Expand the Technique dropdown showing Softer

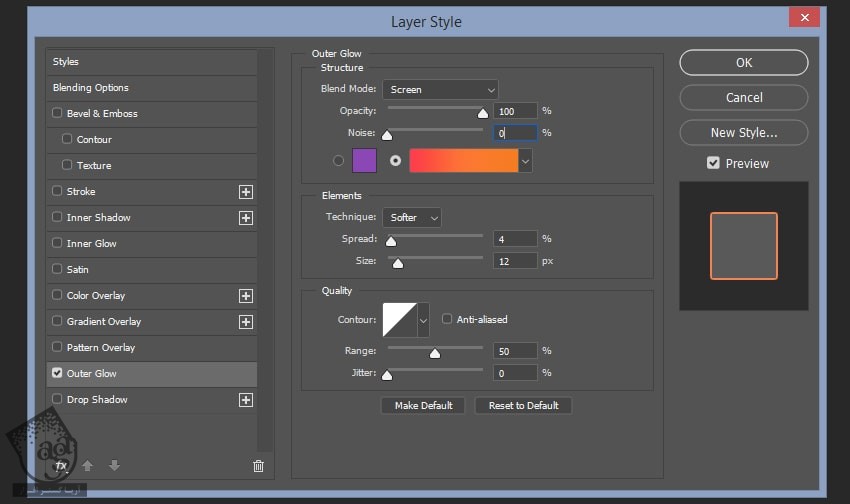pos(412,217)
